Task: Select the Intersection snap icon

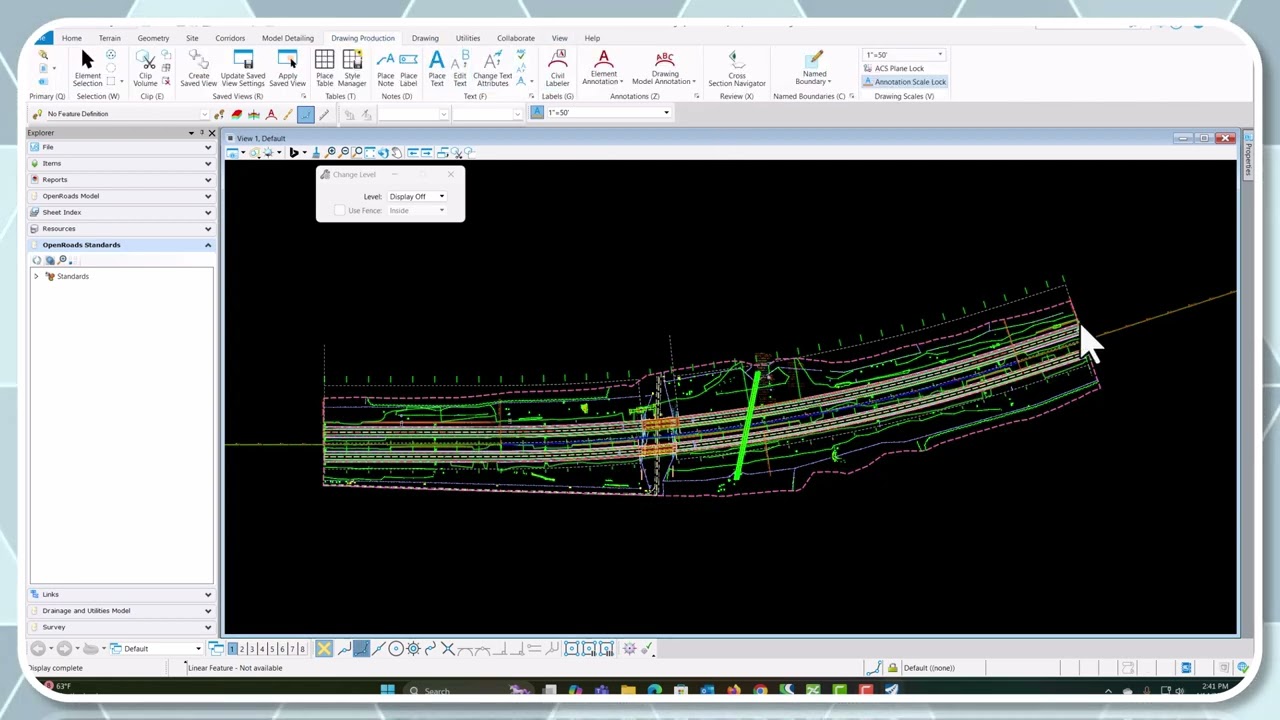Action: coord(447,649)
